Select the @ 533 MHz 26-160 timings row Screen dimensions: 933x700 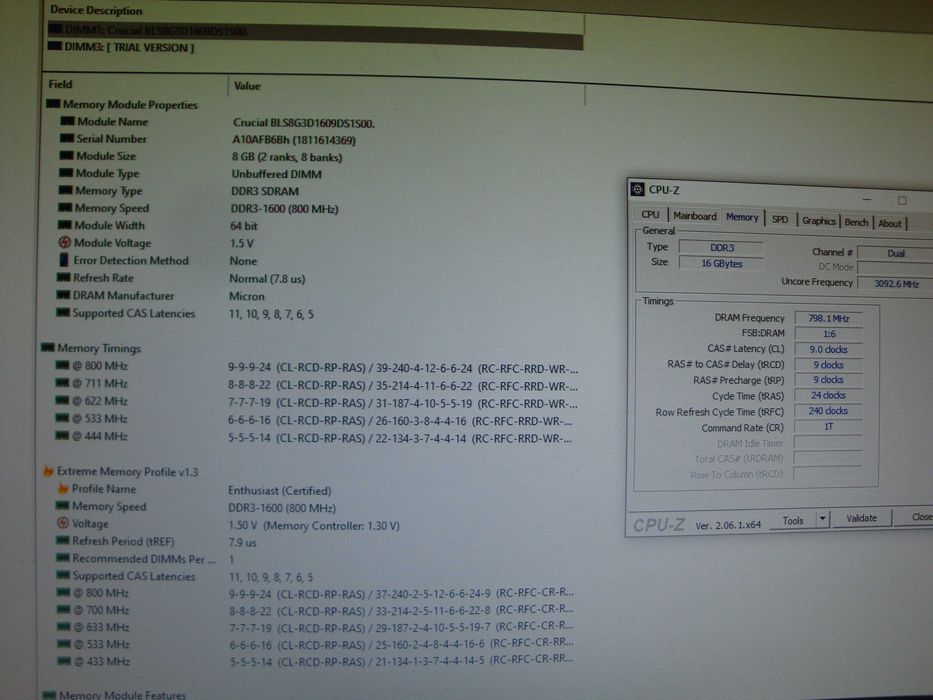(x=314, y=420)
